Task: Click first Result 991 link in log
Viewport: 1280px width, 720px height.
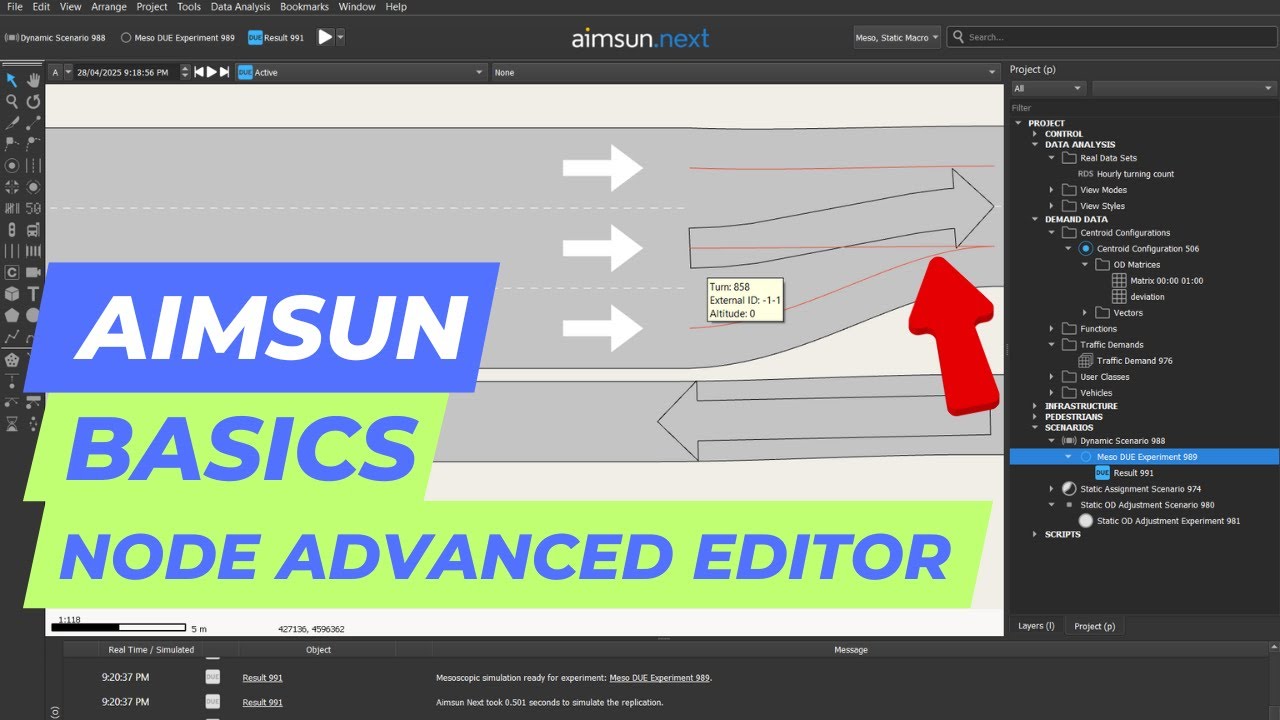Action: coord(262,678)
